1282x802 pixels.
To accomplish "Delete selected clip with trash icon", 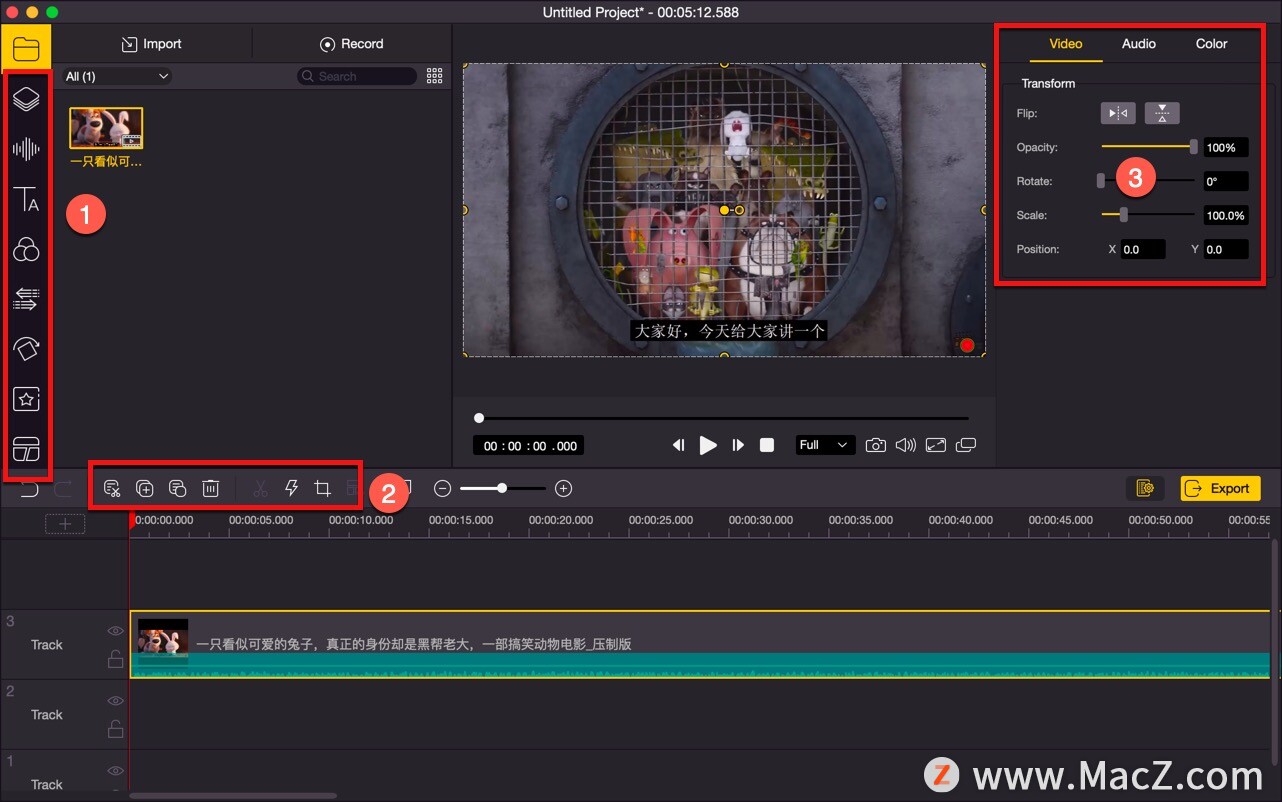I will pyautogui.click(x=210, y=488).
